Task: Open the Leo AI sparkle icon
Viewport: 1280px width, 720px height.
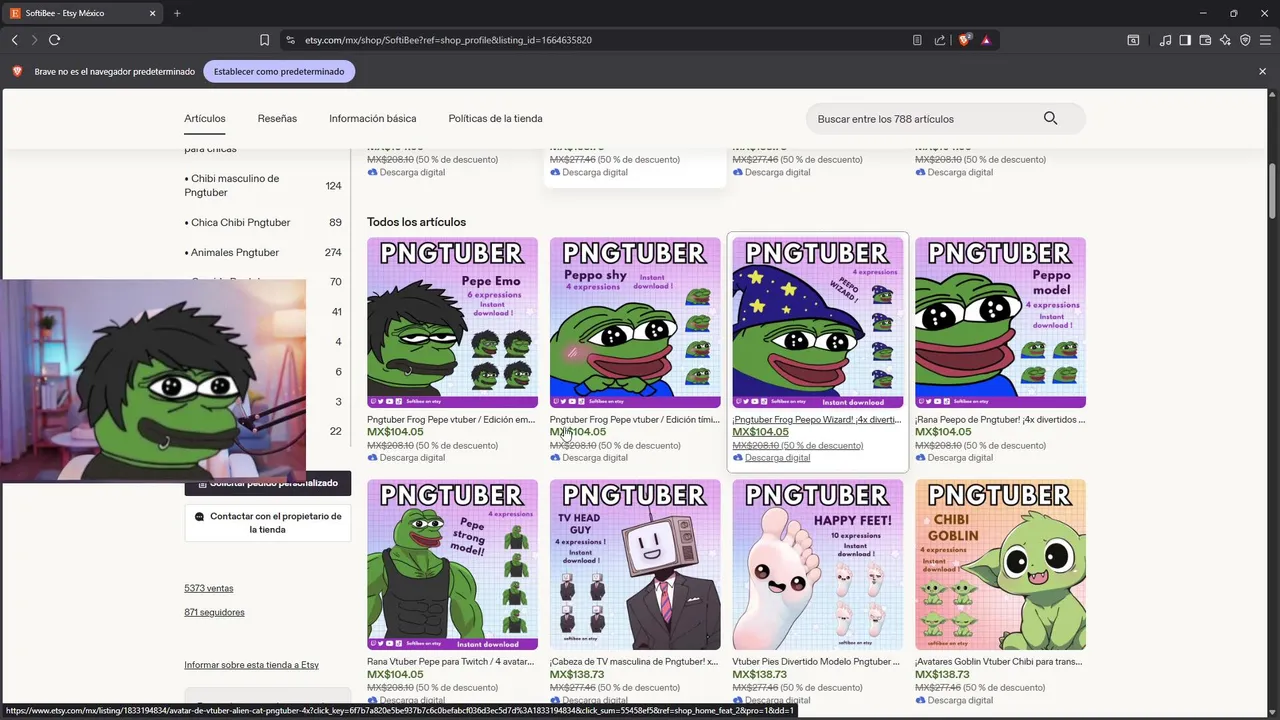Action: [x=1225, y=40]
